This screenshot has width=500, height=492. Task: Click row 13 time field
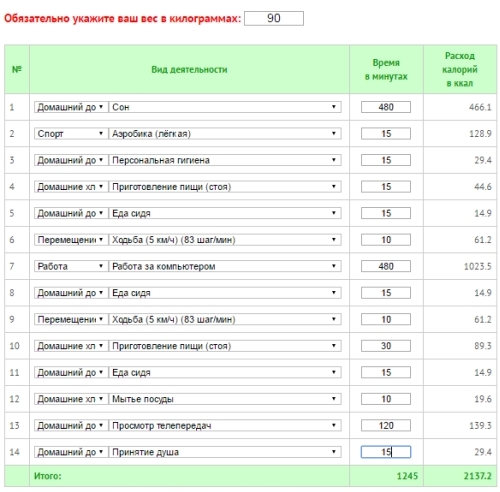386,425
